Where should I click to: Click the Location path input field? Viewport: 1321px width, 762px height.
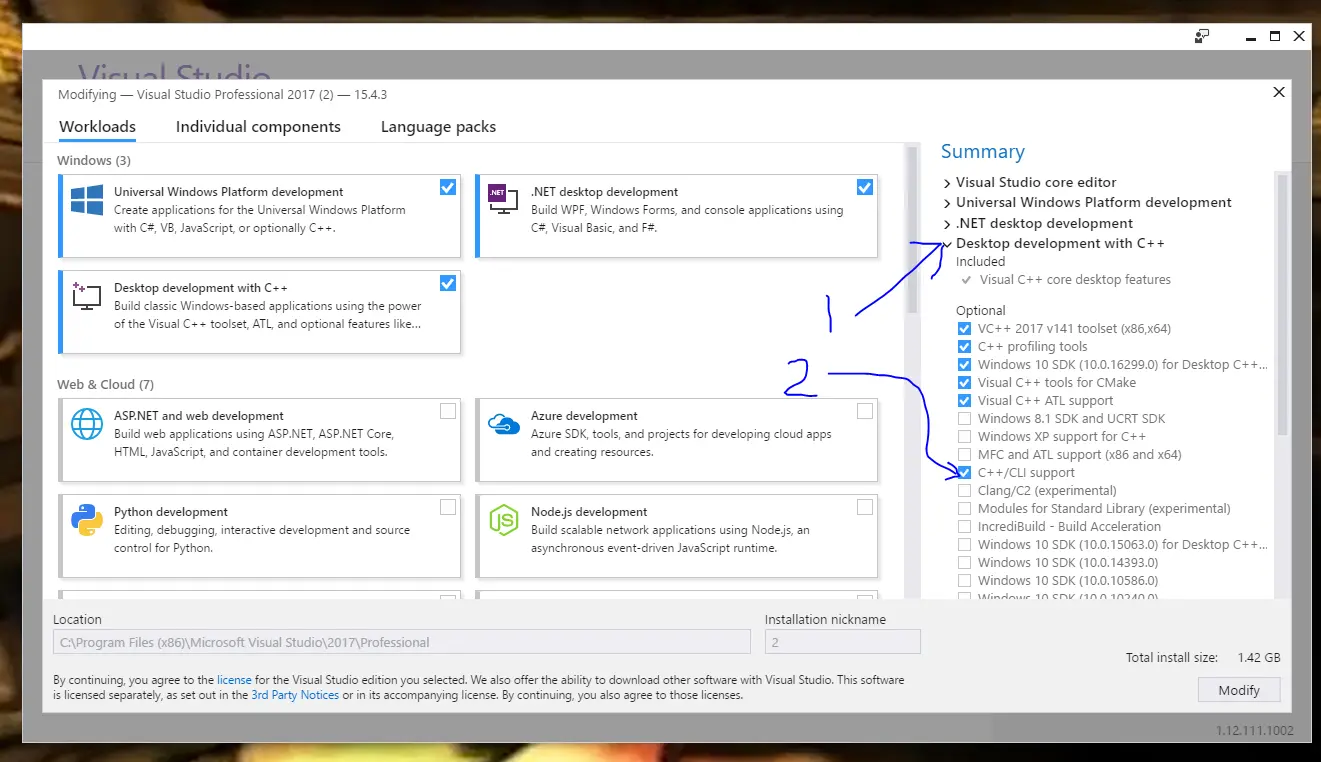click(x=402, y=642)
